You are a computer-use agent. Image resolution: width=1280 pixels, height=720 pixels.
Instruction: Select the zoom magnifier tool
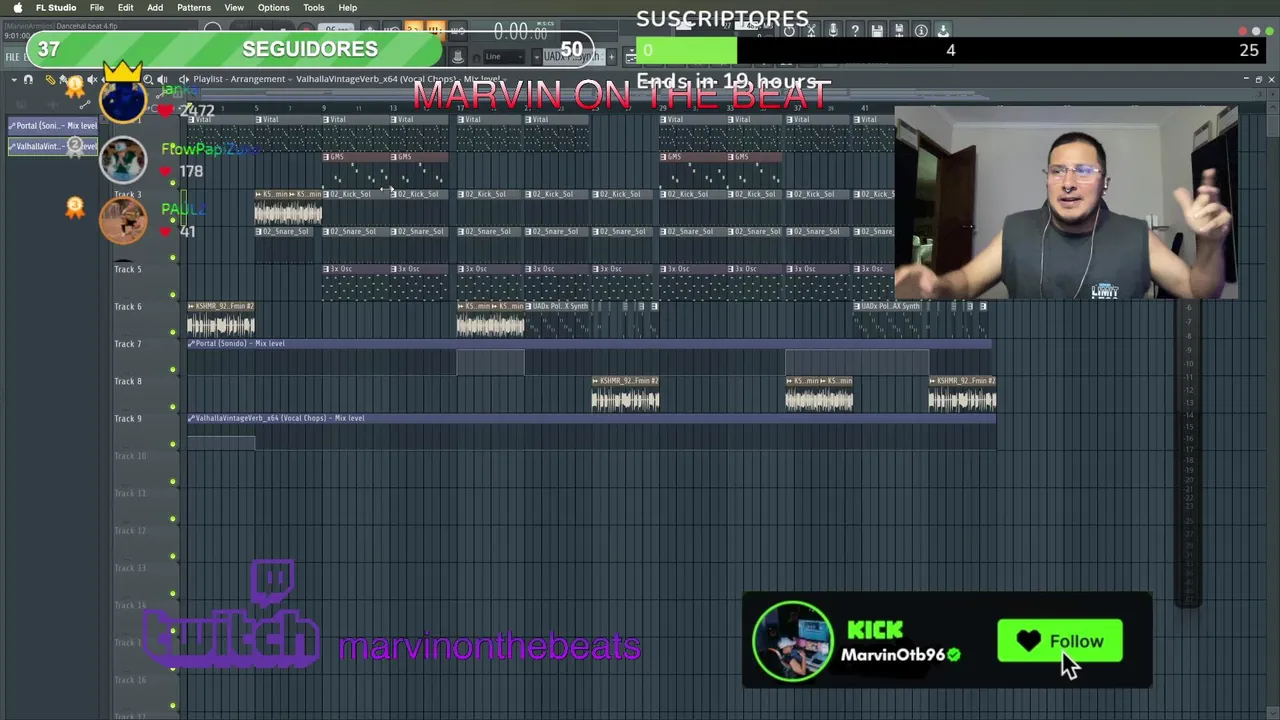148,79
